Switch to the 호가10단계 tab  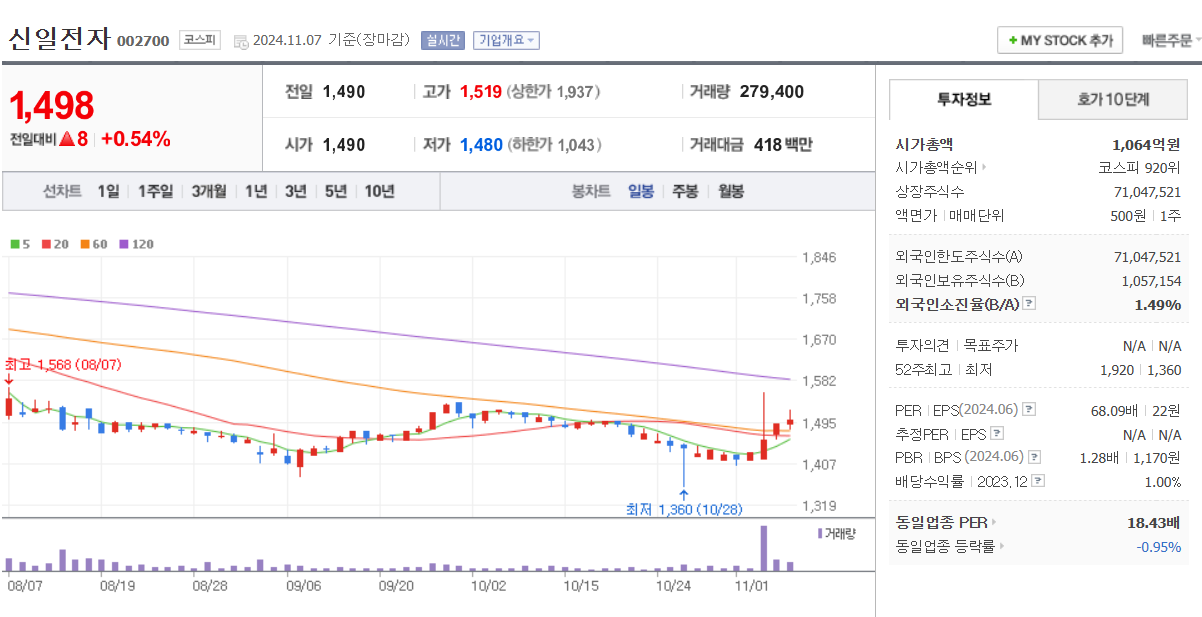(1113, 100)
